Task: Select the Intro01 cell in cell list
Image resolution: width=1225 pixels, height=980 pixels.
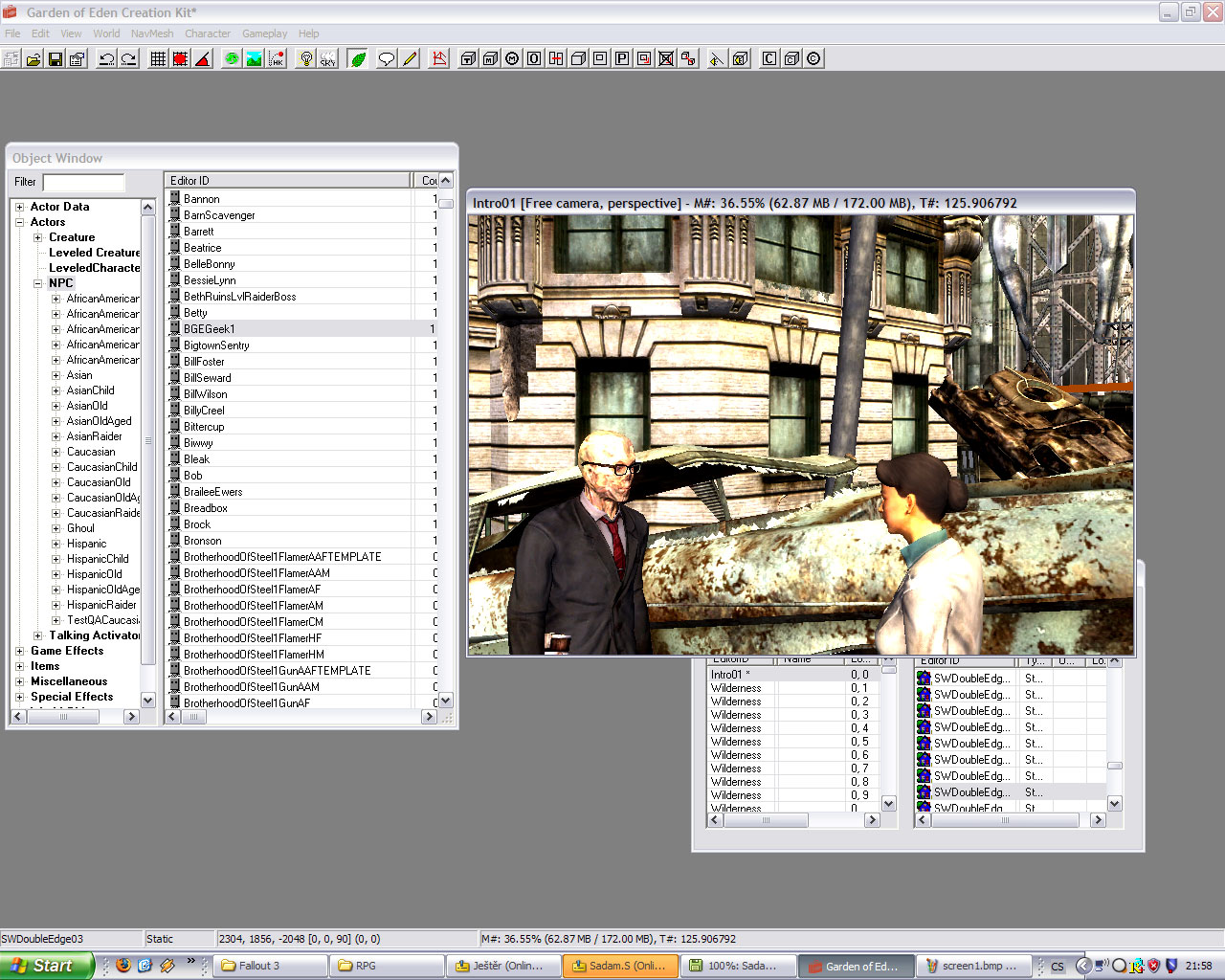Action: pyautogui.click(x=729, y=675)
